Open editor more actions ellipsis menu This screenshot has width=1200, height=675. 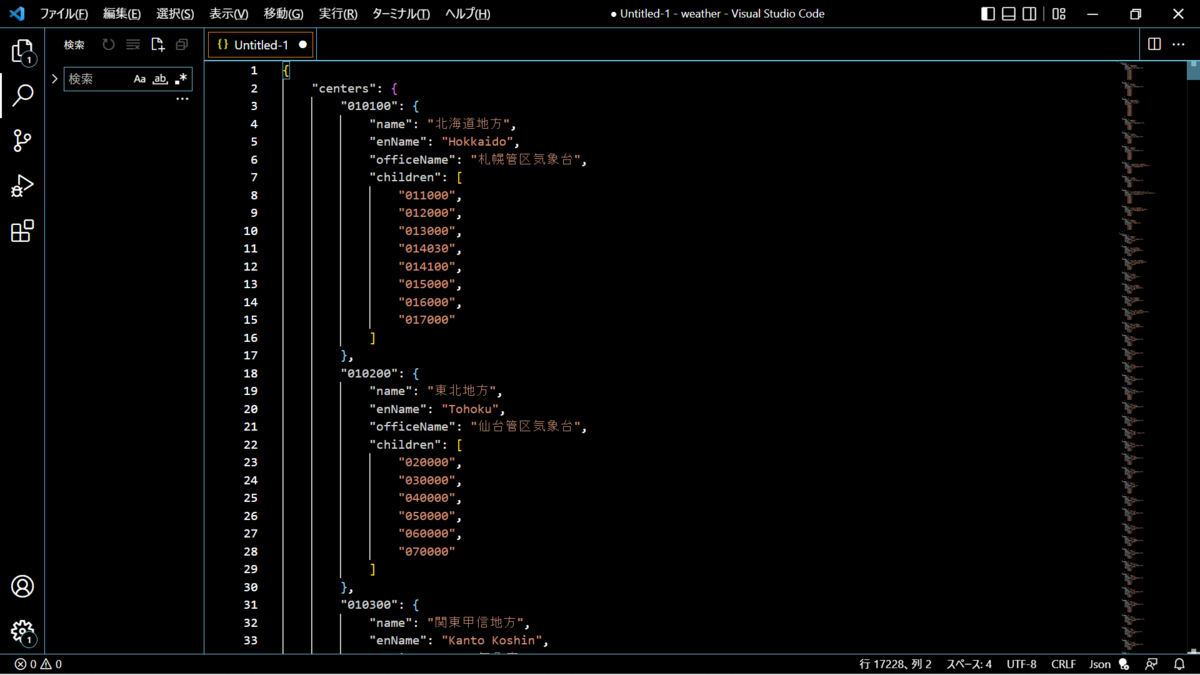(1180, 44)
